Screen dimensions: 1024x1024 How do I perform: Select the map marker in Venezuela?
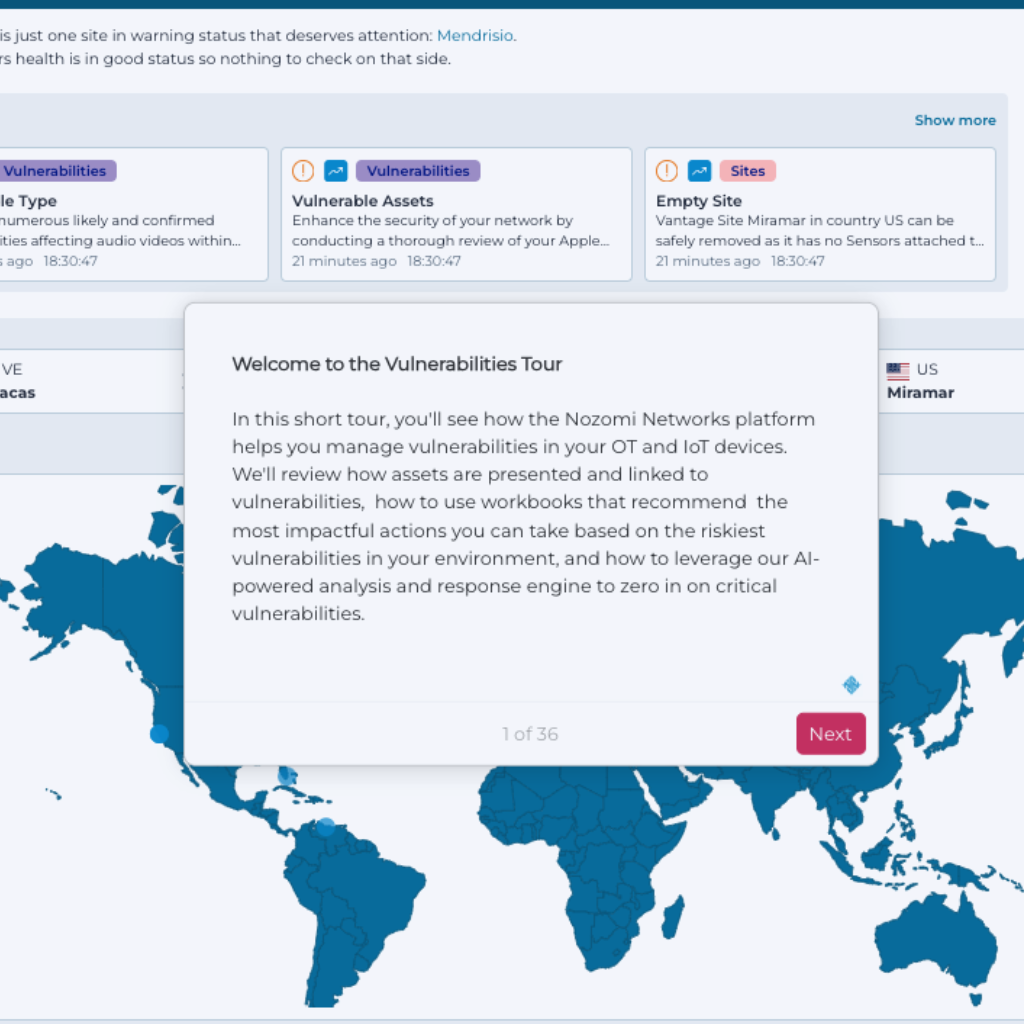[x=325, y=827]
